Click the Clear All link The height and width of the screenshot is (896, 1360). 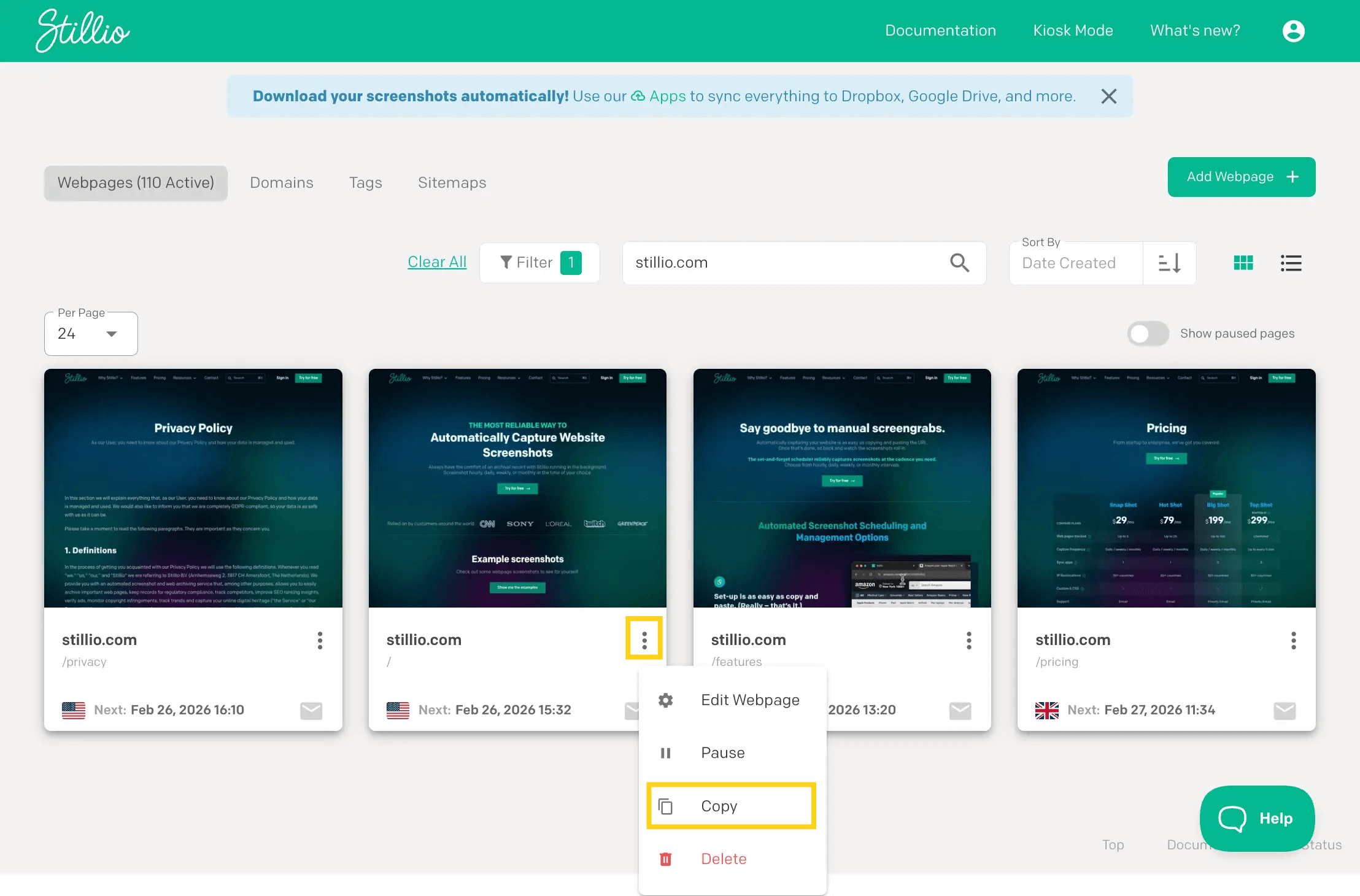[437, 262]
